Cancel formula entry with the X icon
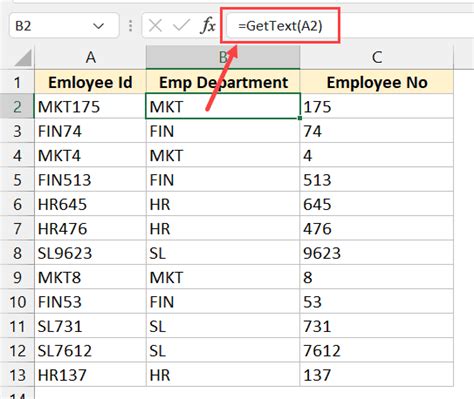 (x=155, y=26)
